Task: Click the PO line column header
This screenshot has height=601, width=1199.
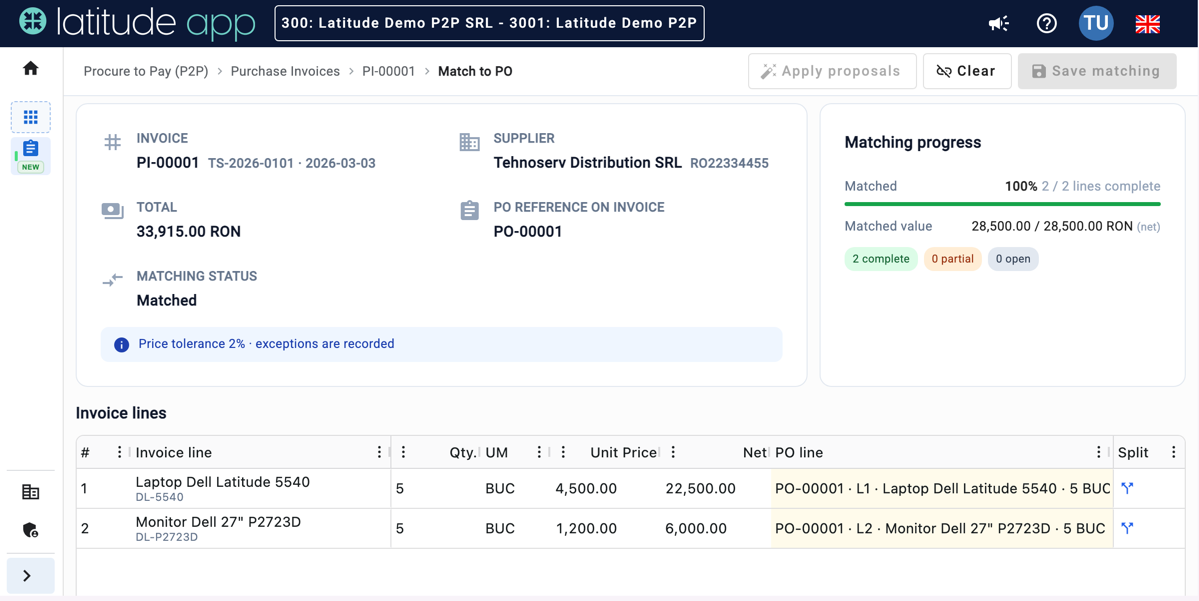Action: coord(799,453)
